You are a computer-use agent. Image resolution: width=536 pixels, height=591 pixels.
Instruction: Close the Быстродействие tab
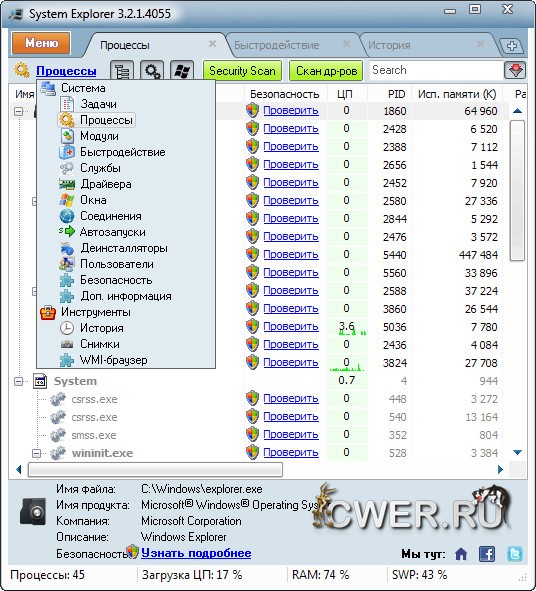click(346, 44)
